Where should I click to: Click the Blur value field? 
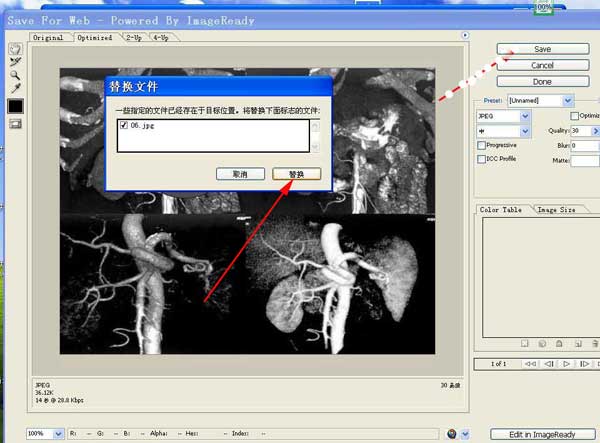(585, 145)
